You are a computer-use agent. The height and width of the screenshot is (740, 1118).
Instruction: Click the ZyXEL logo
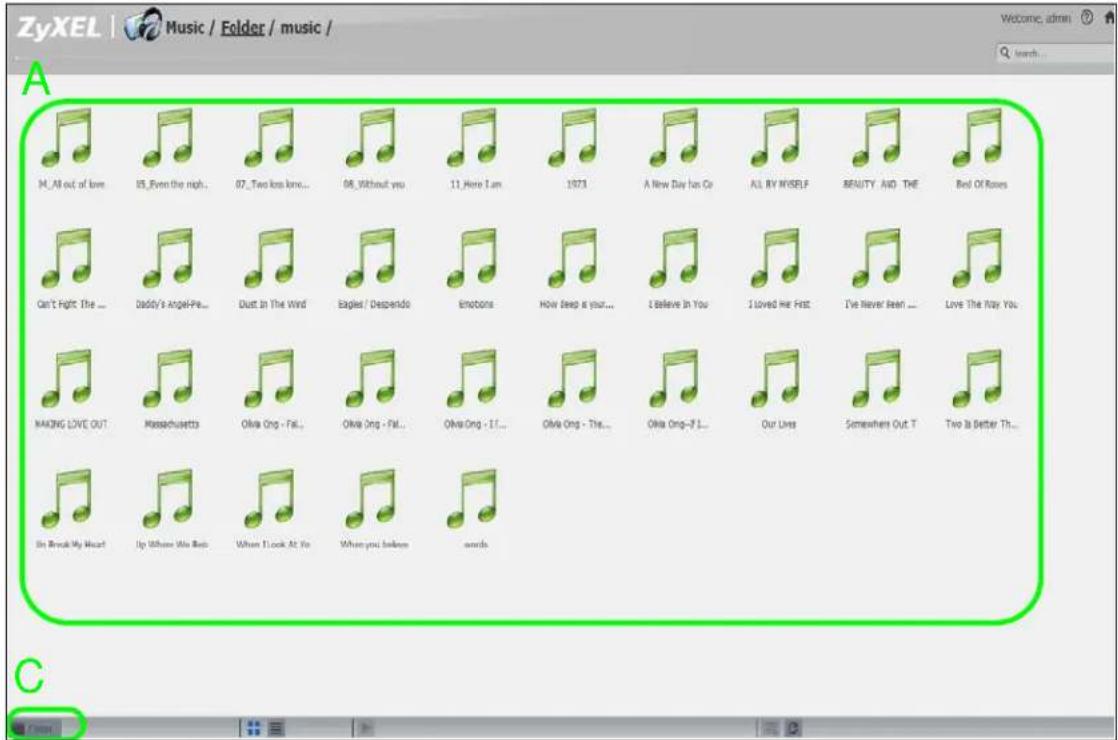59,28
